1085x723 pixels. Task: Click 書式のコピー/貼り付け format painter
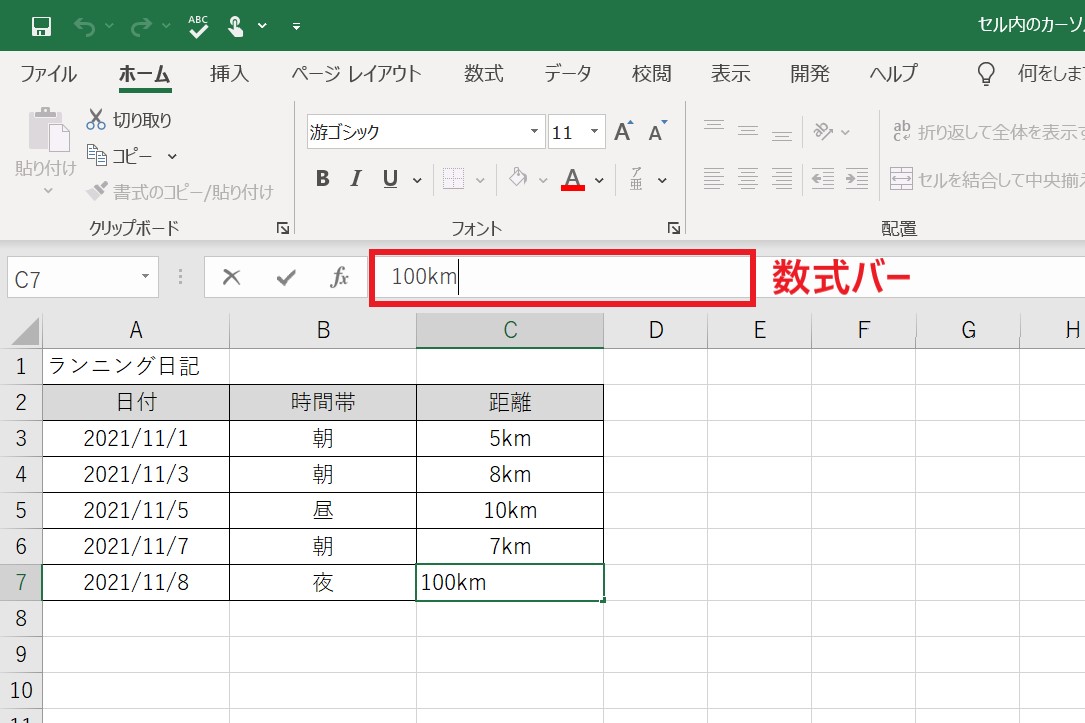coord(179,192)
